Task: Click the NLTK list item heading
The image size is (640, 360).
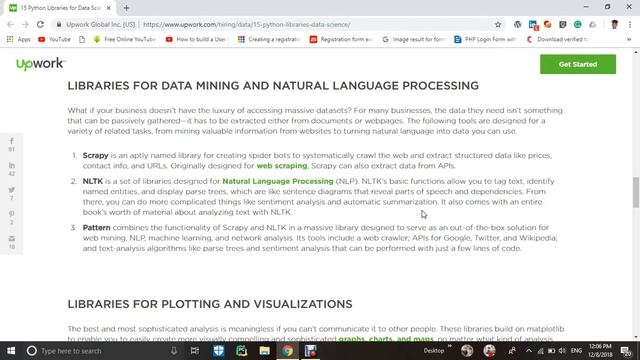Action: 93,181
